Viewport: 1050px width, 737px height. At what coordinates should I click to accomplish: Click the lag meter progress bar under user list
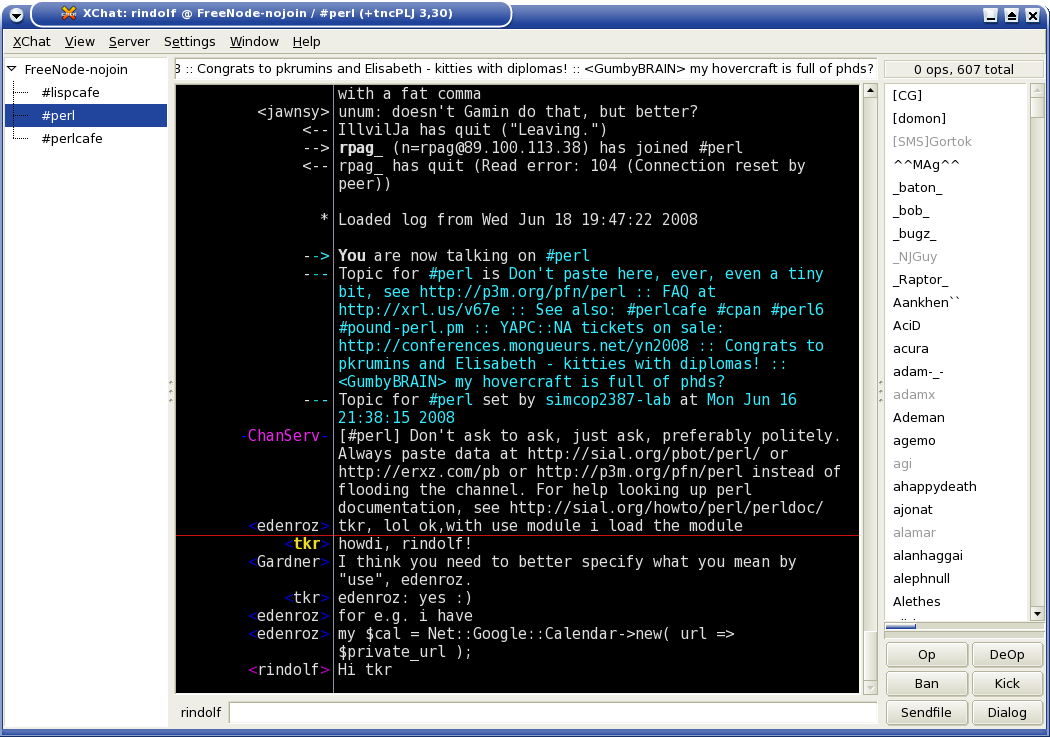(x=964, y=627)
